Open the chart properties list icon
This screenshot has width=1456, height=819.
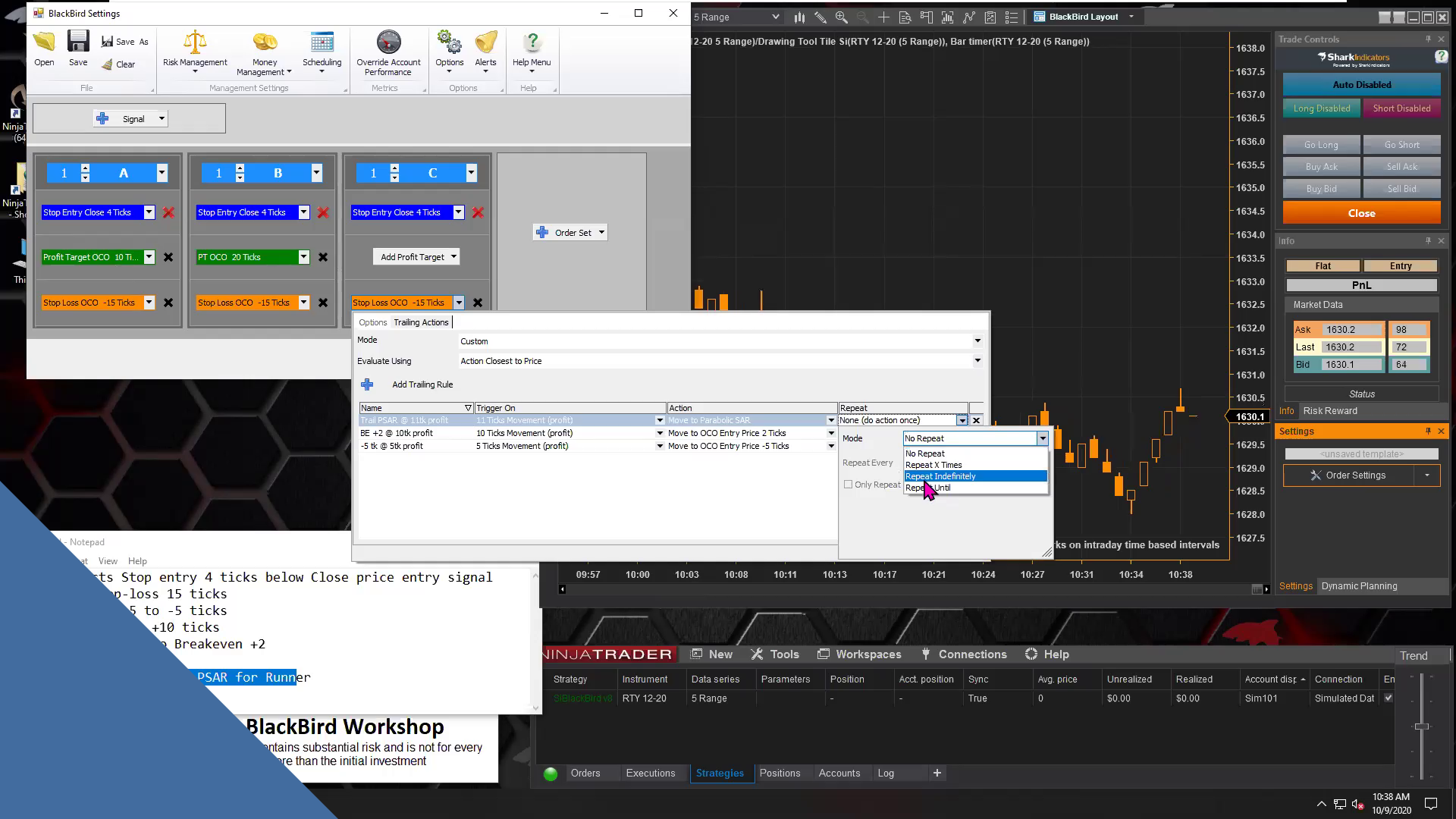(x=1012, y=17)
